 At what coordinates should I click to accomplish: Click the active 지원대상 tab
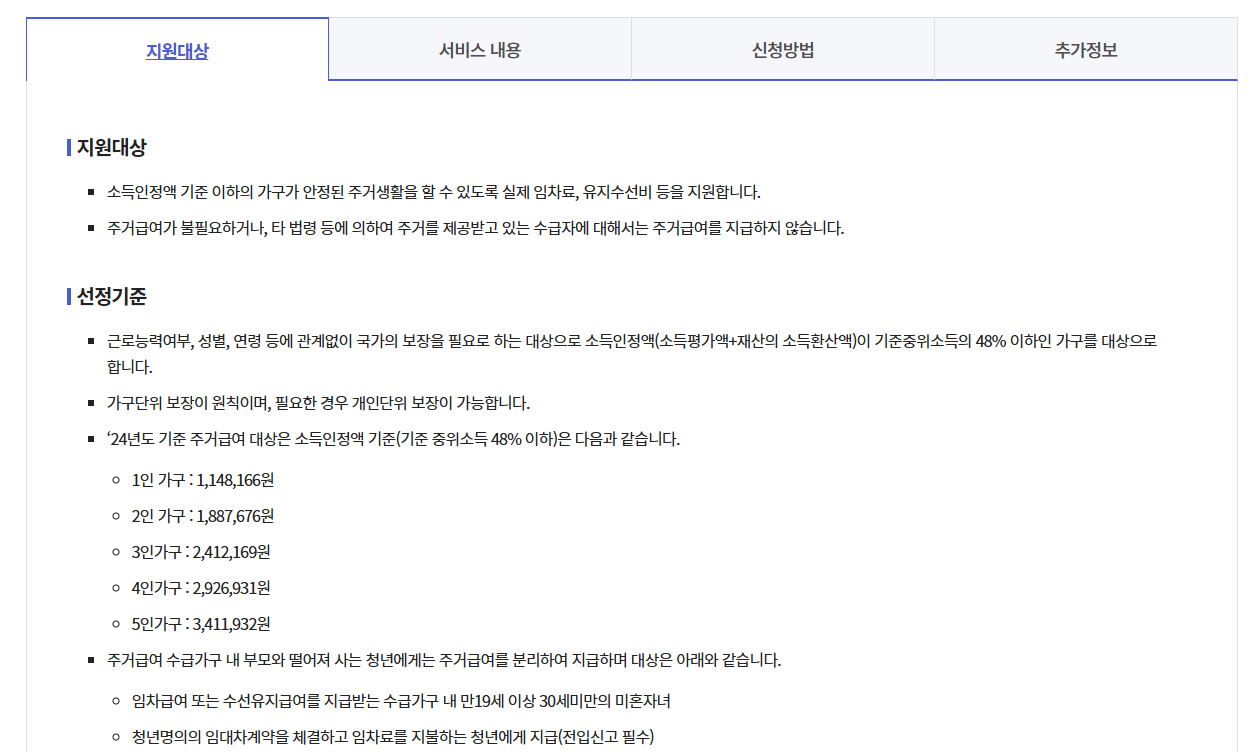coord(176,48)
